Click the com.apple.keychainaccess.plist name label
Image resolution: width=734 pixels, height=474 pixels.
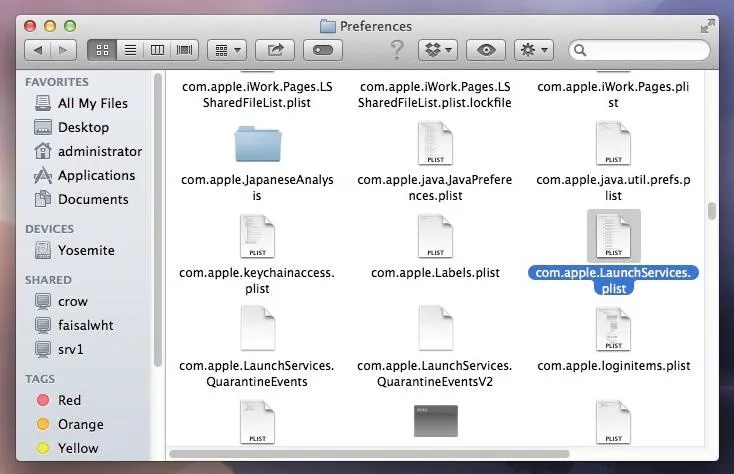(257, 280)
